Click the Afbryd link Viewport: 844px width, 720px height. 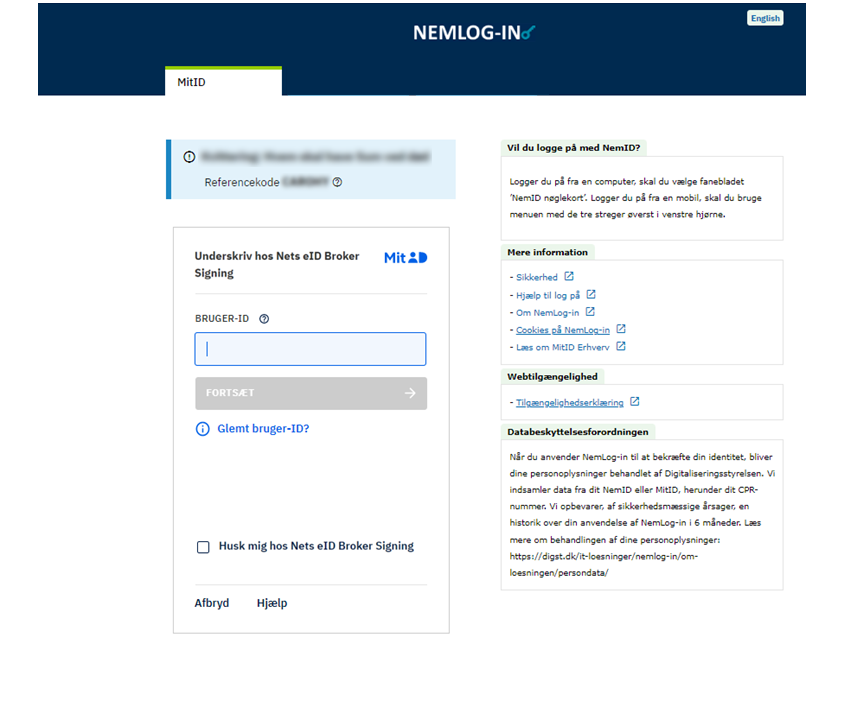tap(212, 603)
